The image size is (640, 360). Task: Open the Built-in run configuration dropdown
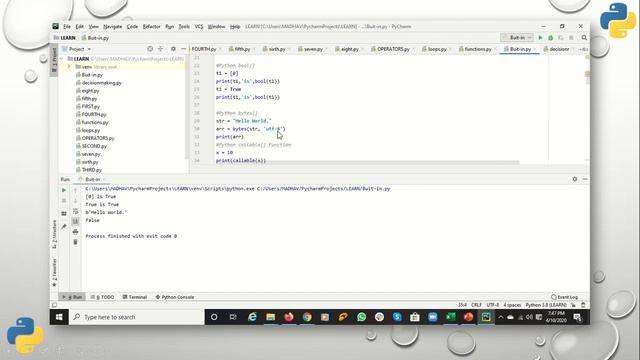click(517, 38)
